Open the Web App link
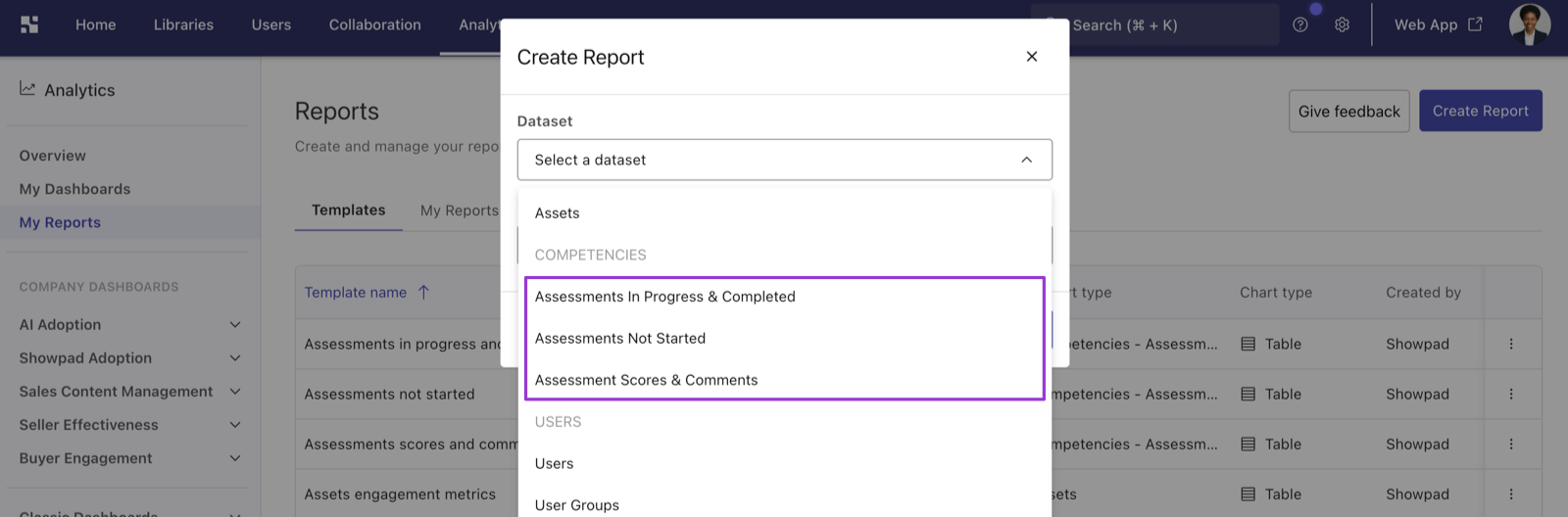Screen dimensions: 1568x517 point(1438,25)
